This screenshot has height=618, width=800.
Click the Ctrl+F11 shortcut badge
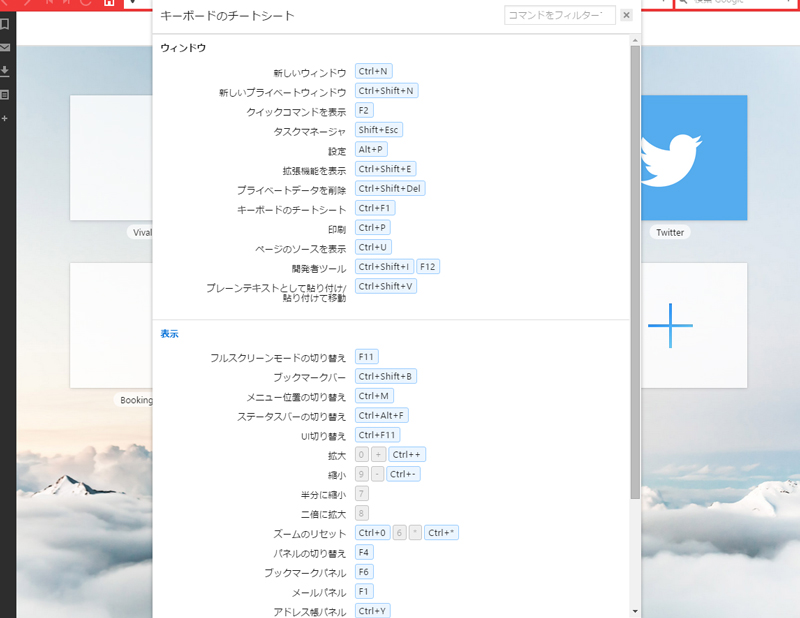(x=378, y=435)
